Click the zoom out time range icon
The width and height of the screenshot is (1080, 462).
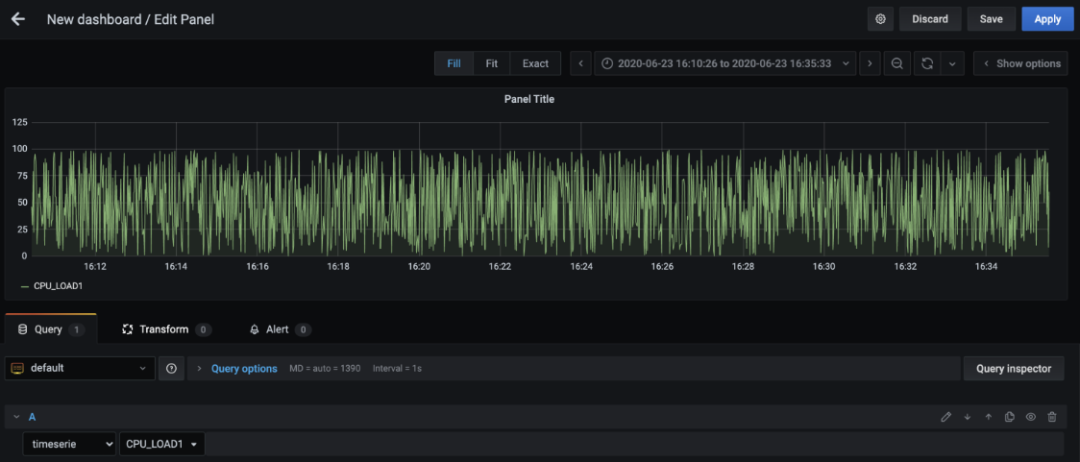click(897, 63)
